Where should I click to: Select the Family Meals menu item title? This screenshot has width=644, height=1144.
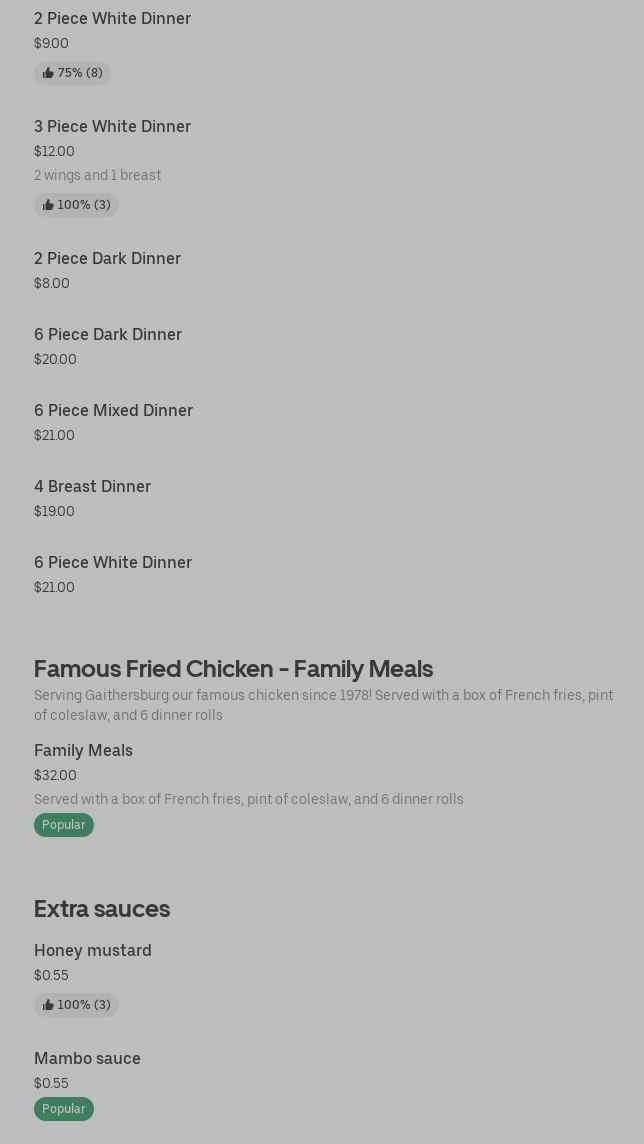point(83,750)
